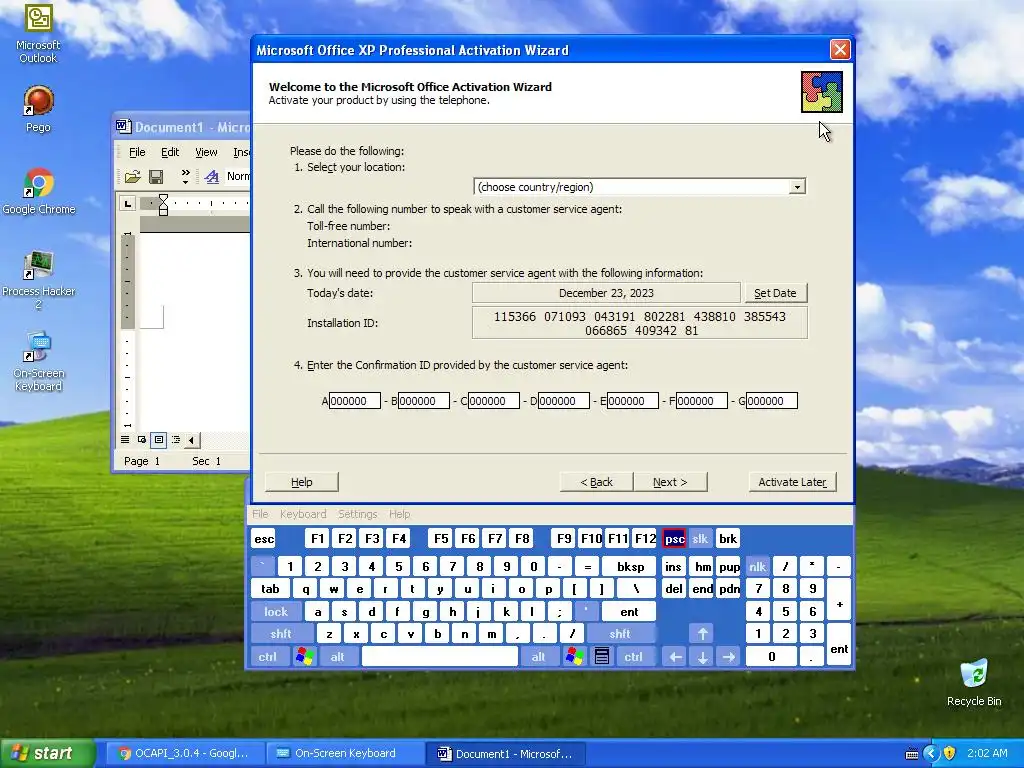Open Keyboard menu in On-Screen Keyboard
Image resolution: width=1024 pixels, height=768 pixels.
[303, 514]
